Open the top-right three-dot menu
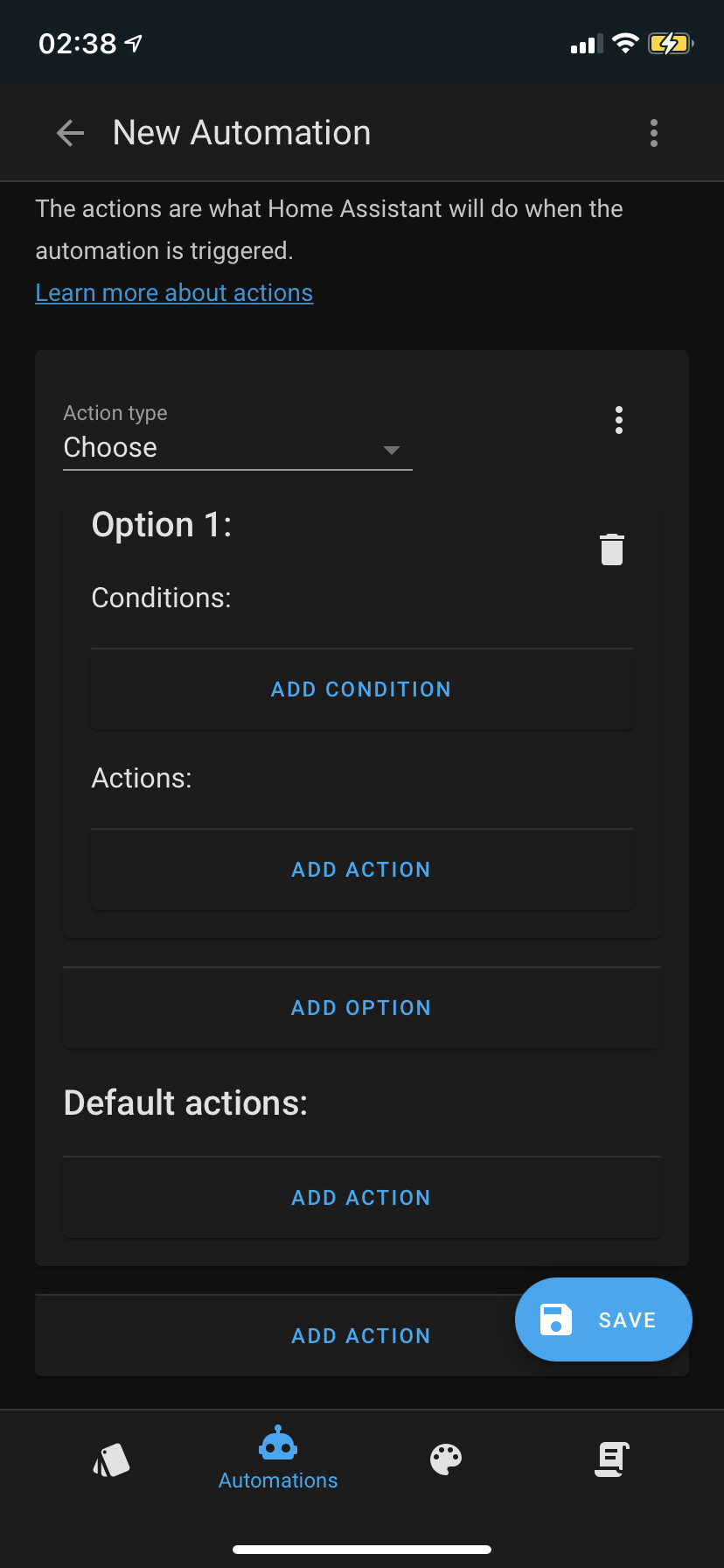This screenshot has width=724, height=1568. tap(653, 132)
